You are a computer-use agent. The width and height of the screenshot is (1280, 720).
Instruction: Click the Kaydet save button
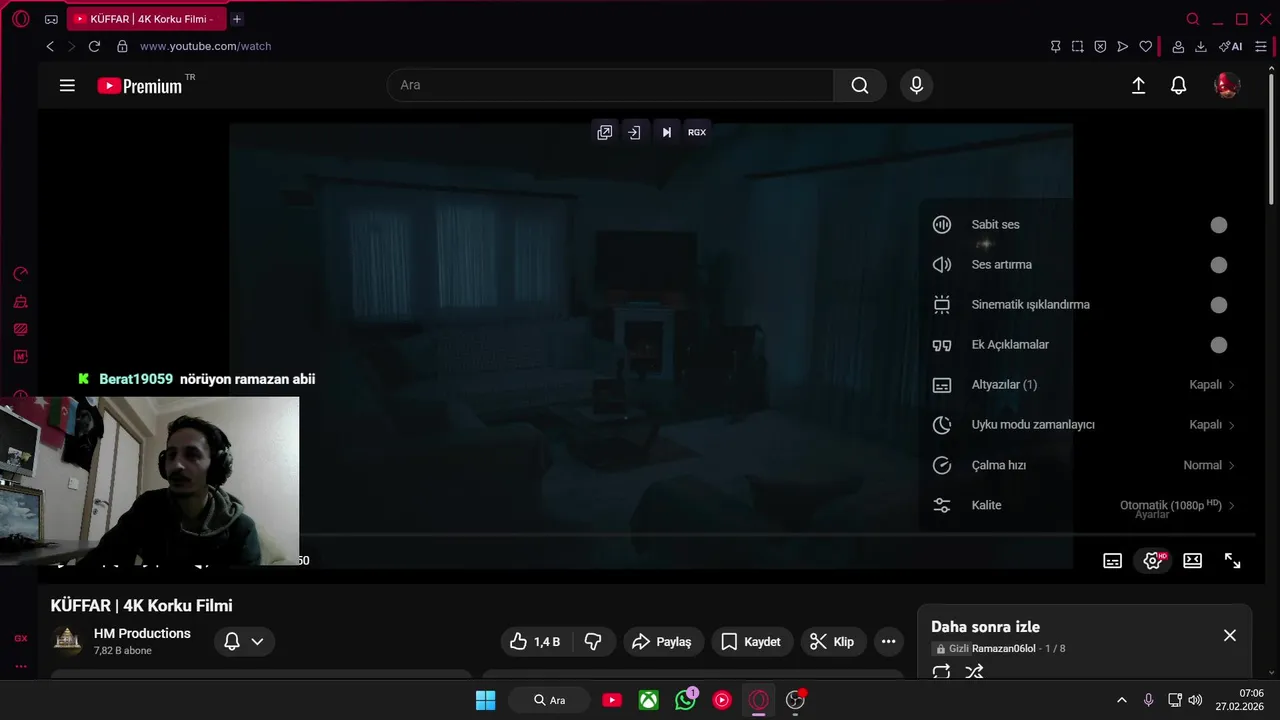751,642
